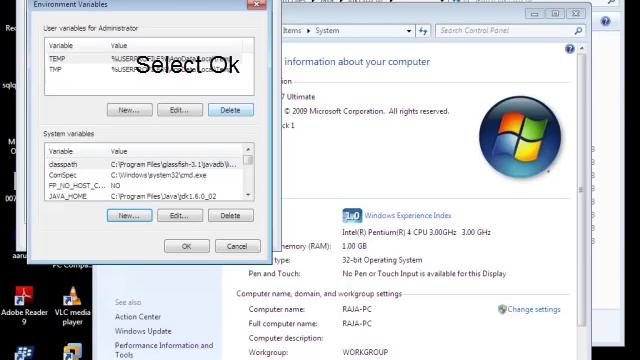
Task: Click the help icon in System window
Action: click(x=570, y=49)
